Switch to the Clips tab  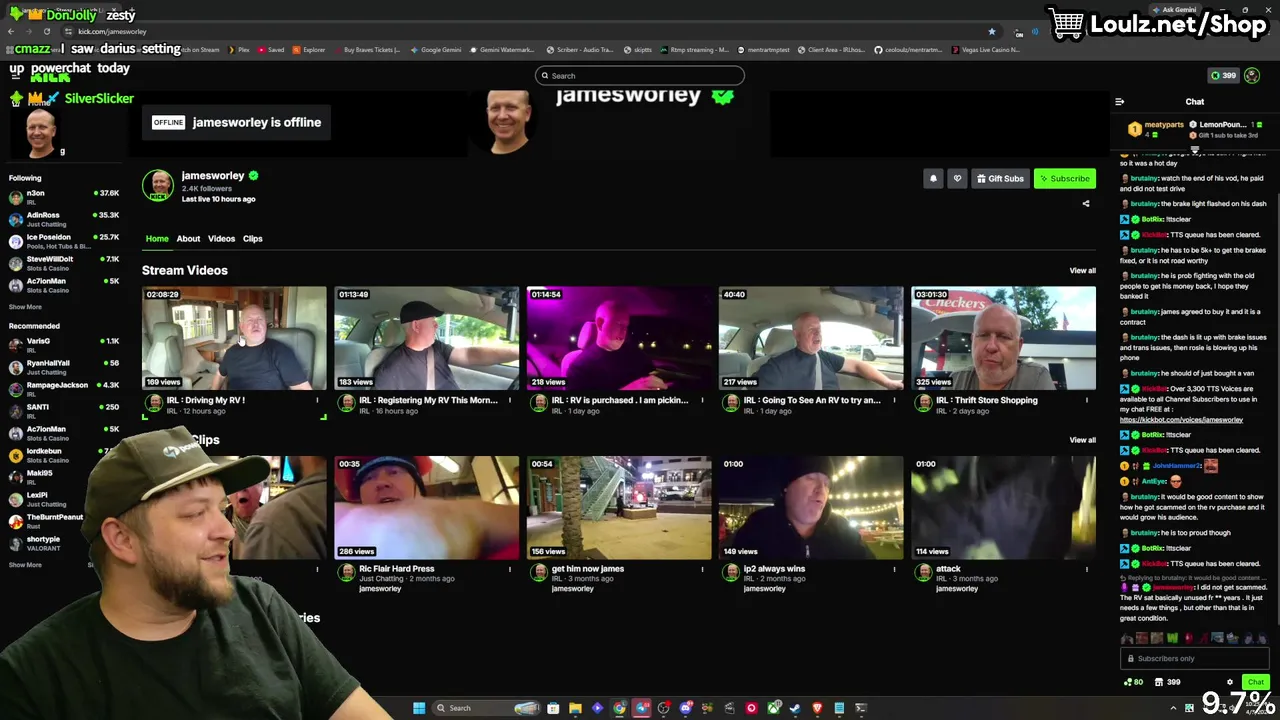pyautogui.click(x=252, y=239)
